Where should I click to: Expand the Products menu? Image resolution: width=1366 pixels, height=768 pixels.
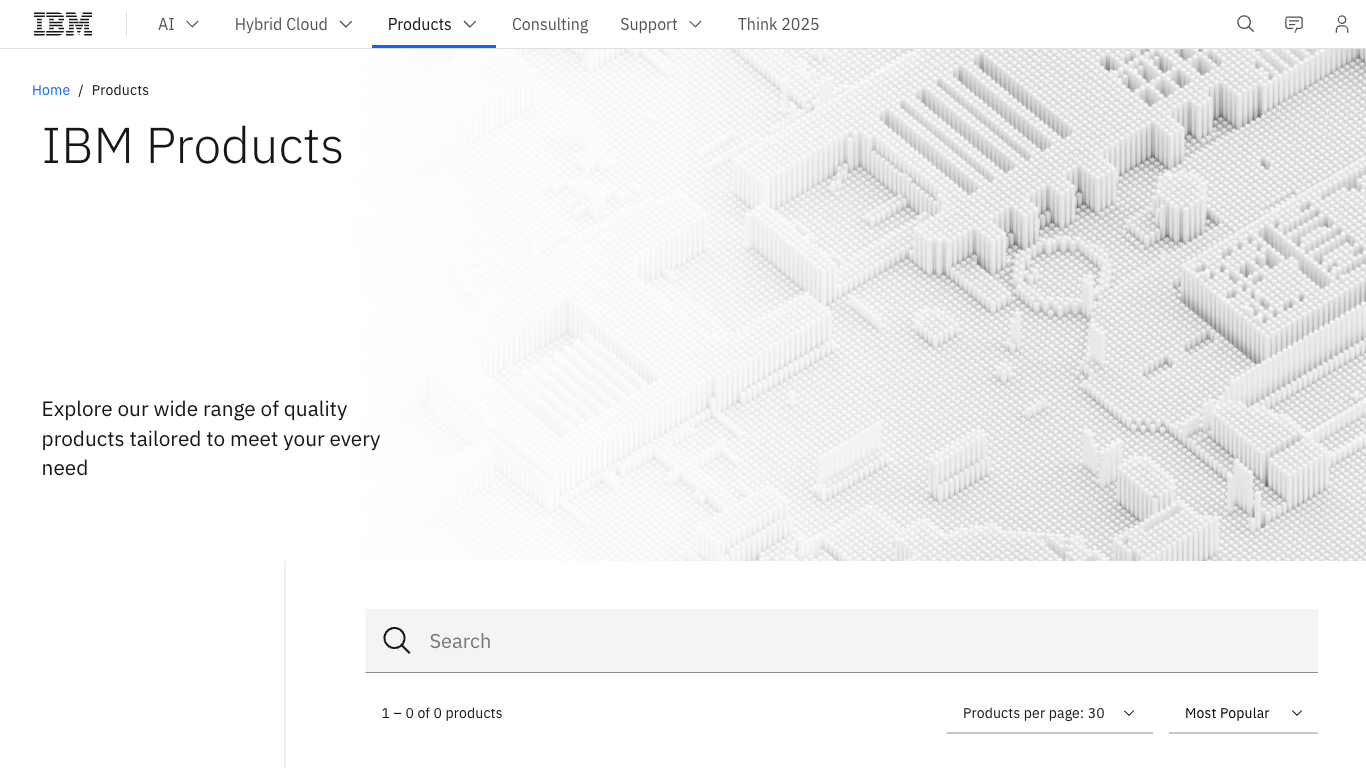(433, 24)
